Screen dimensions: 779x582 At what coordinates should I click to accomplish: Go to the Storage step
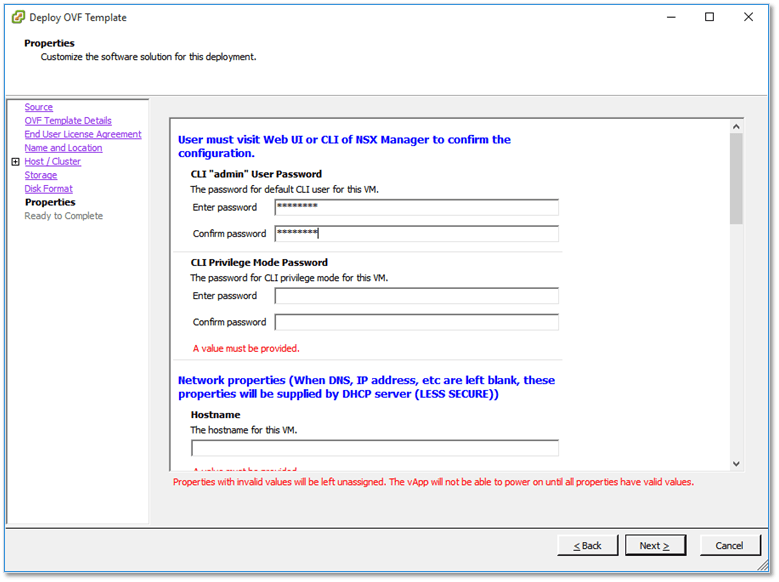(41, 175)
